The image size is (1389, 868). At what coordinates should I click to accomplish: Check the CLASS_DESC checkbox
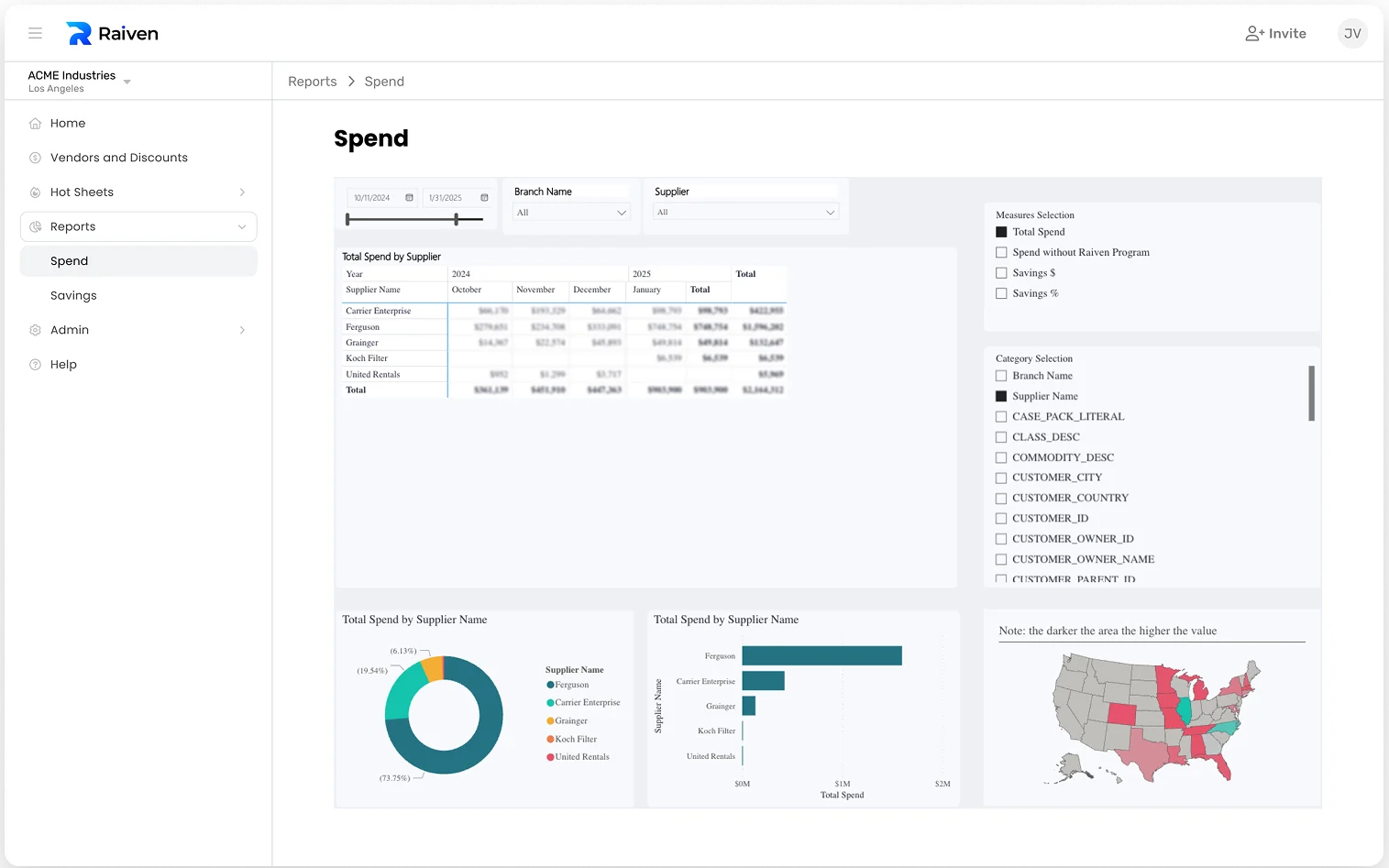point(1001,437)
